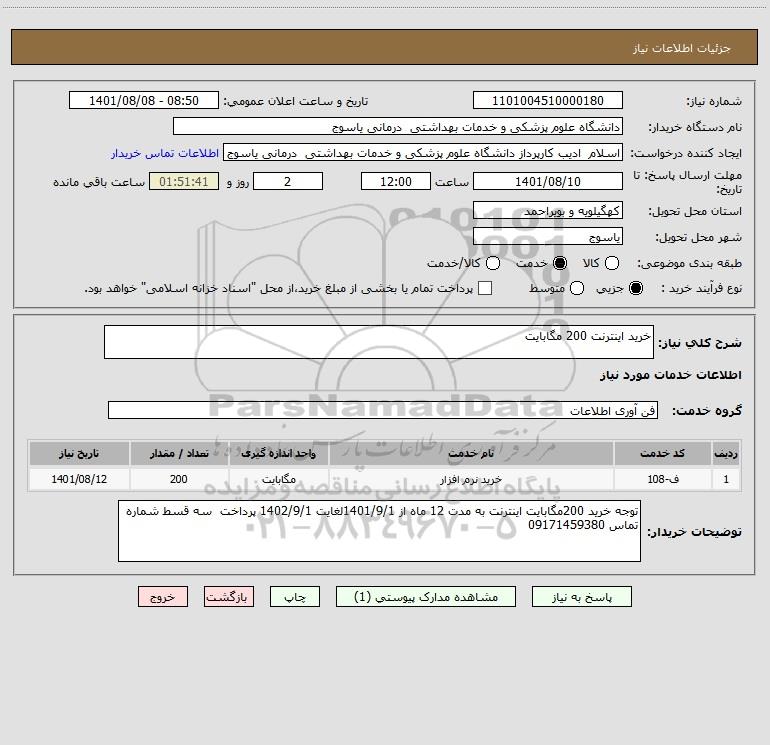Click the service group field فن آوری اطلاعات
770x745 pixels.
pyautogui.click(x=383, y=411)
